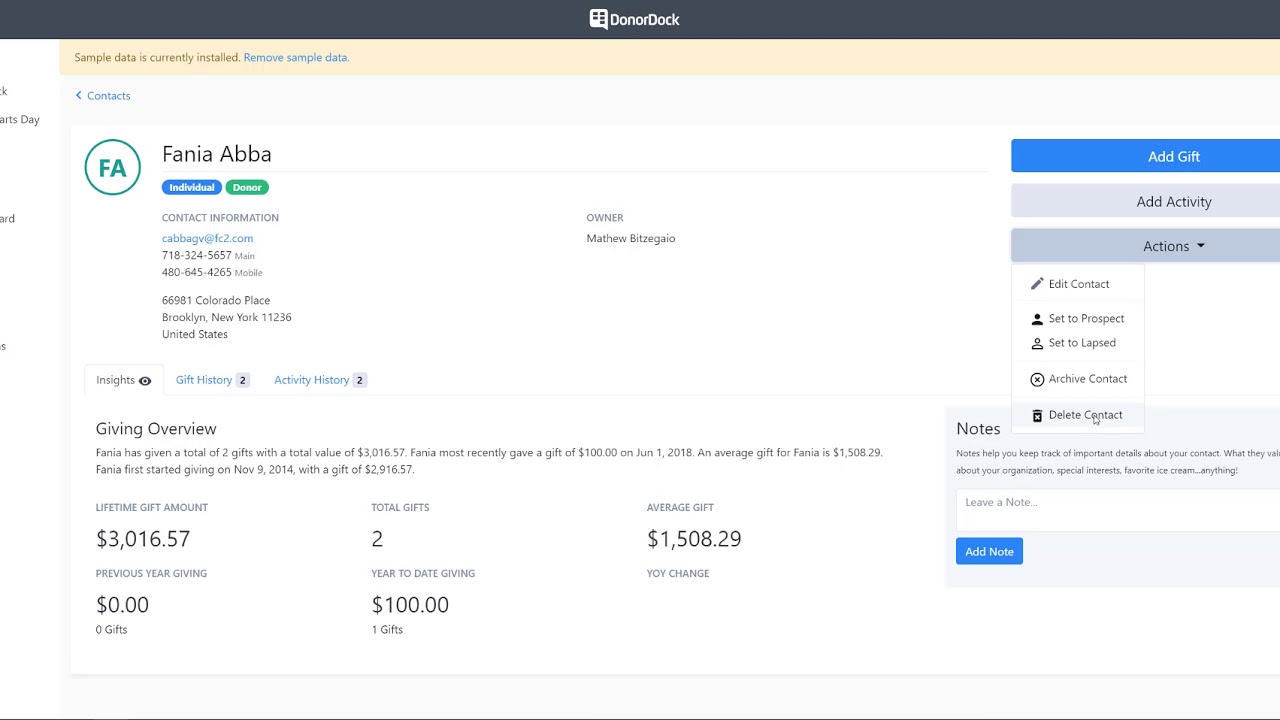Click the FA avatar circle
Viewport: 1280px width, 720px height.
point(113,167)
